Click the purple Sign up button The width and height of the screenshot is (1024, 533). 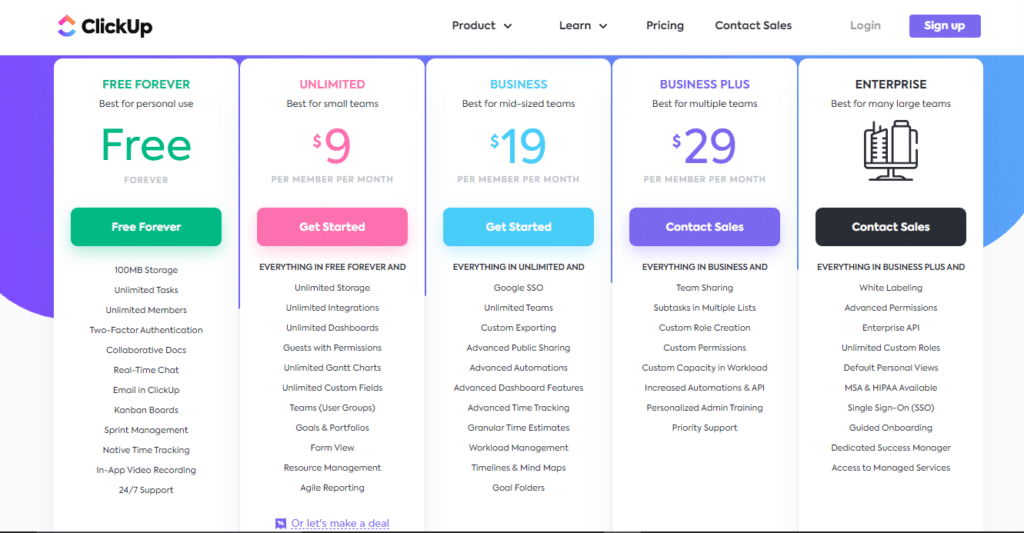(944, 25)
